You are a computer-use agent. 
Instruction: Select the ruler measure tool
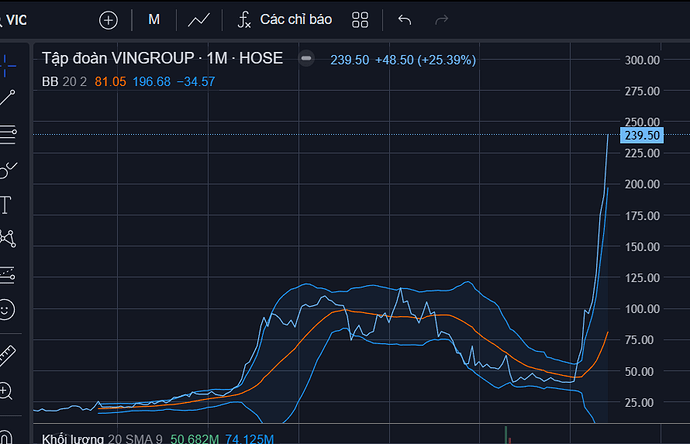7,356
